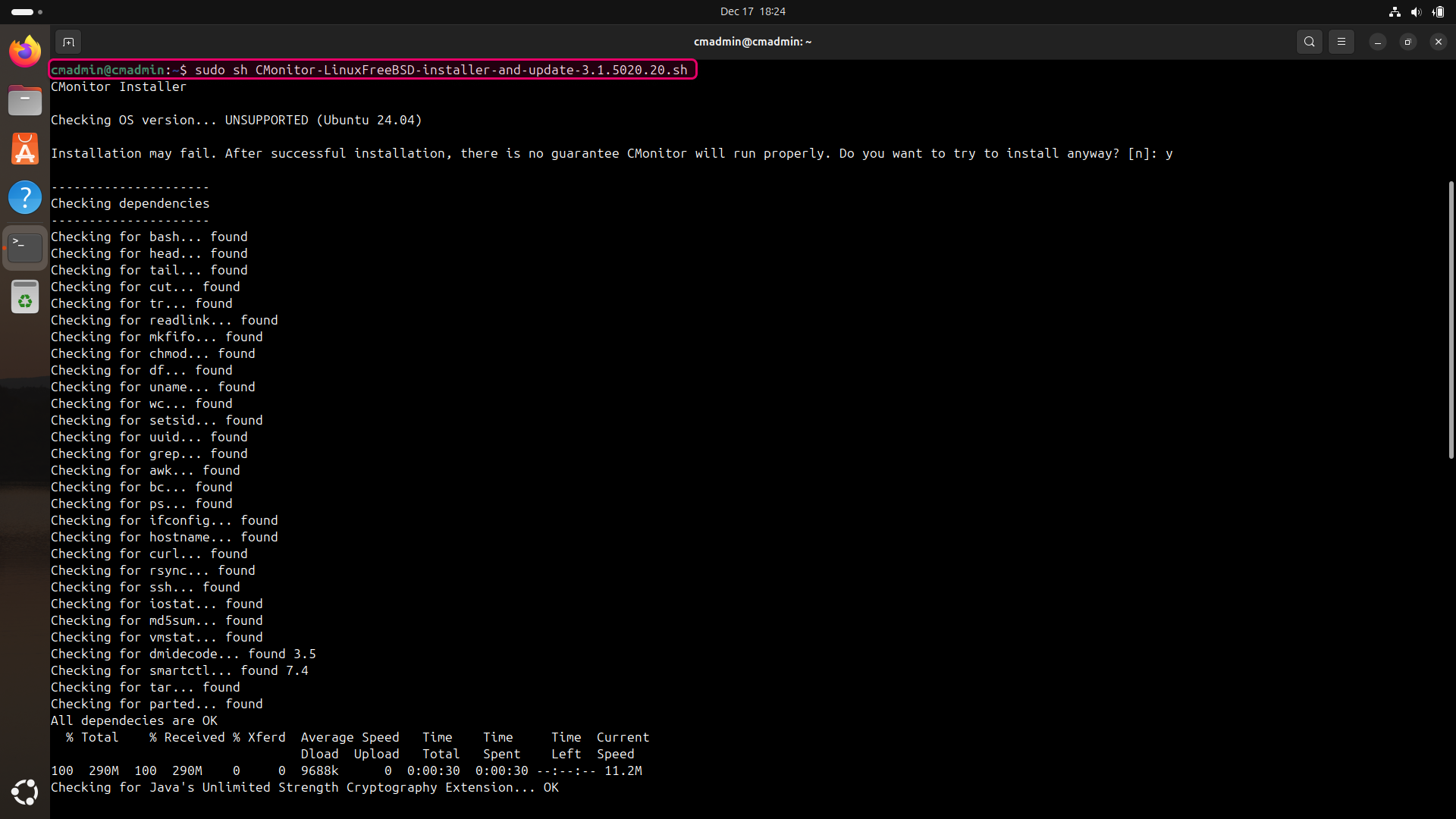Click the 'Checking for vmstat' line
This screenshot has height=819, width=1456.
[156, 637]
